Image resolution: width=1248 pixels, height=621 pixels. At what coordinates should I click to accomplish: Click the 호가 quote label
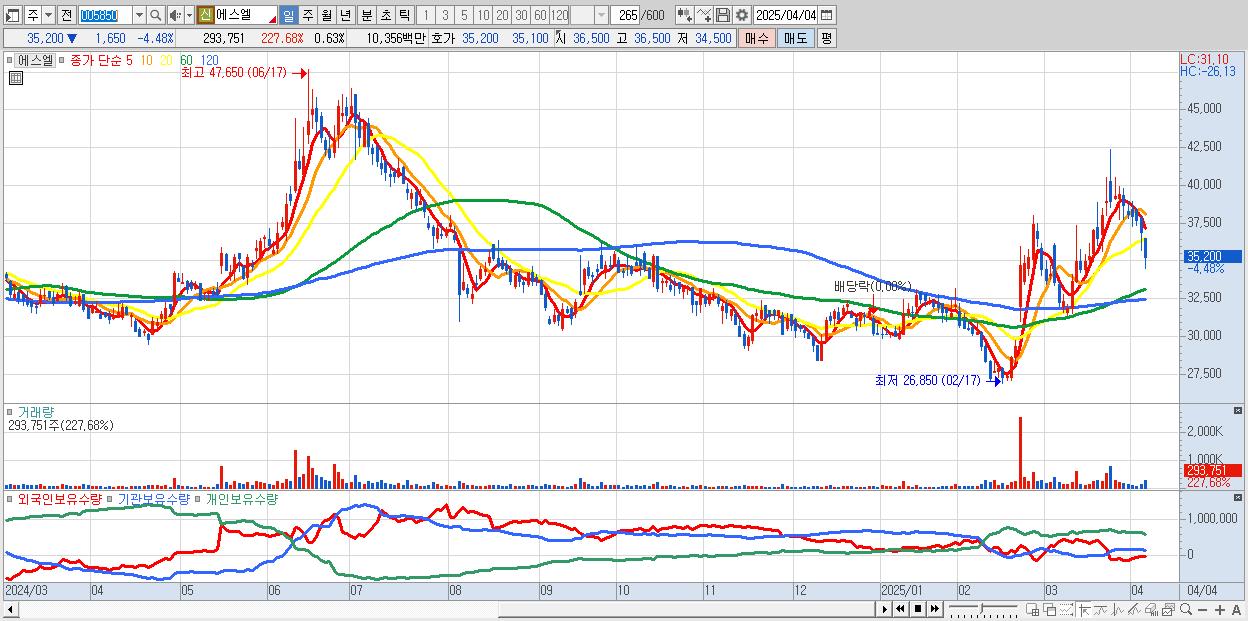click(x=443, y=38)
